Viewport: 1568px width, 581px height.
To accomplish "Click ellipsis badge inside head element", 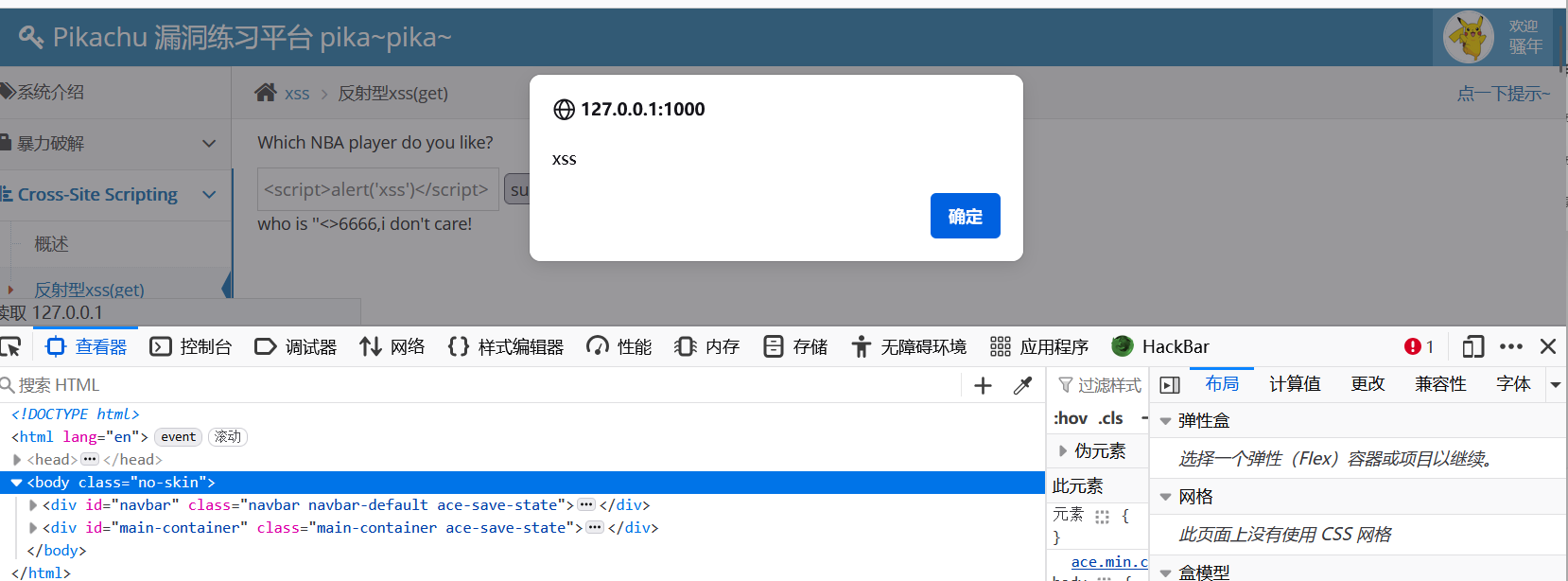I will (x=90, y=459).
